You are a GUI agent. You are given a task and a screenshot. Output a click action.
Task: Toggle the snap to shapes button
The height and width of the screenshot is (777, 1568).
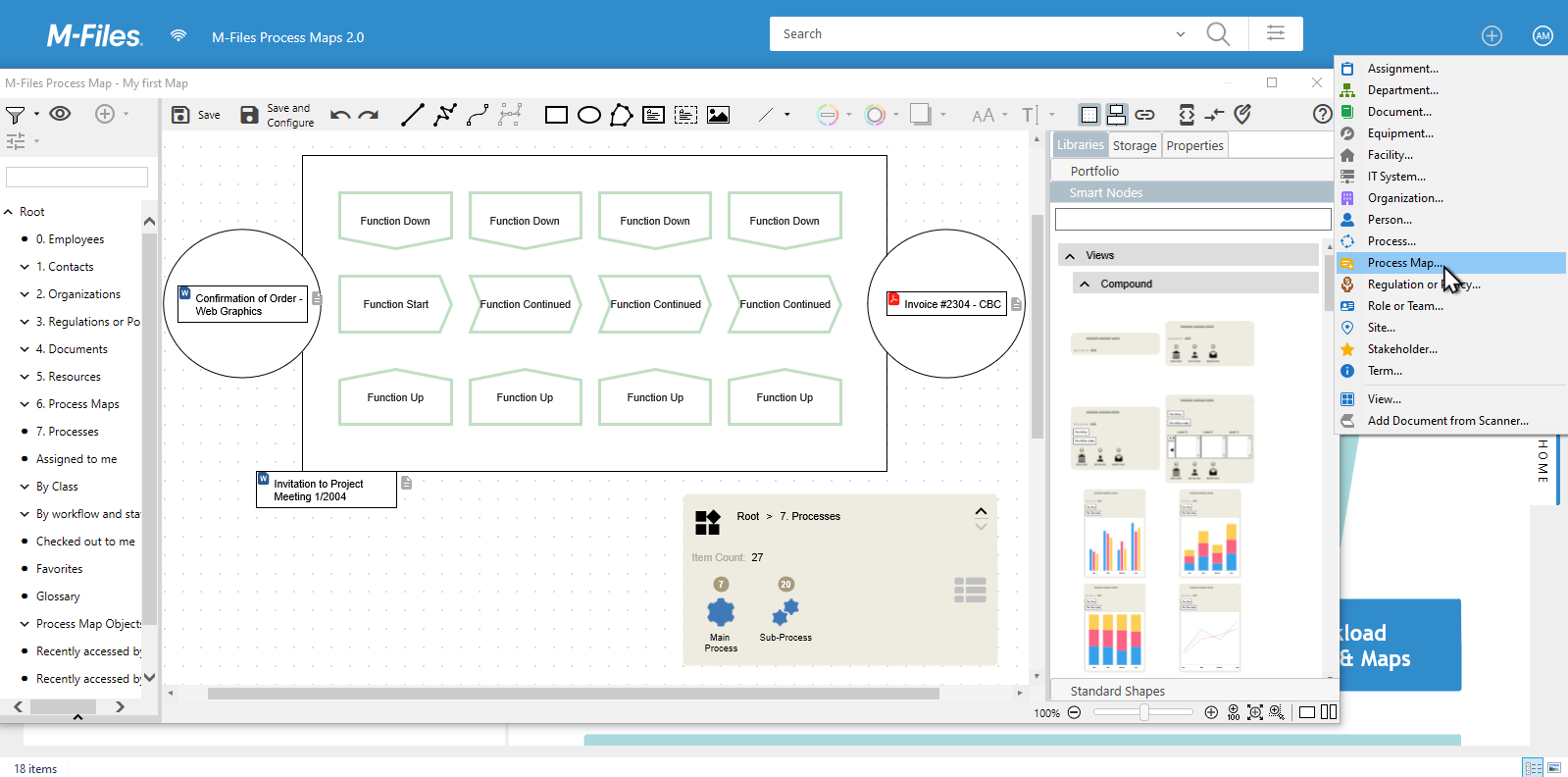1116,115
